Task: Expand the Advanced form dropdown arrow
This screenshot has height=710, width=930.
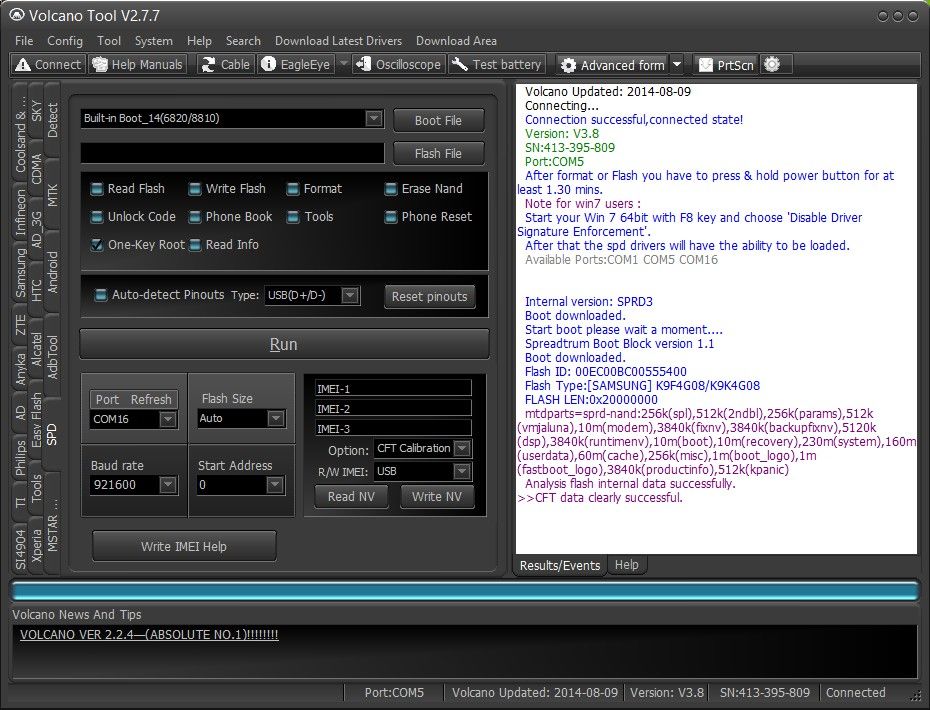Action: coord(677,65)
